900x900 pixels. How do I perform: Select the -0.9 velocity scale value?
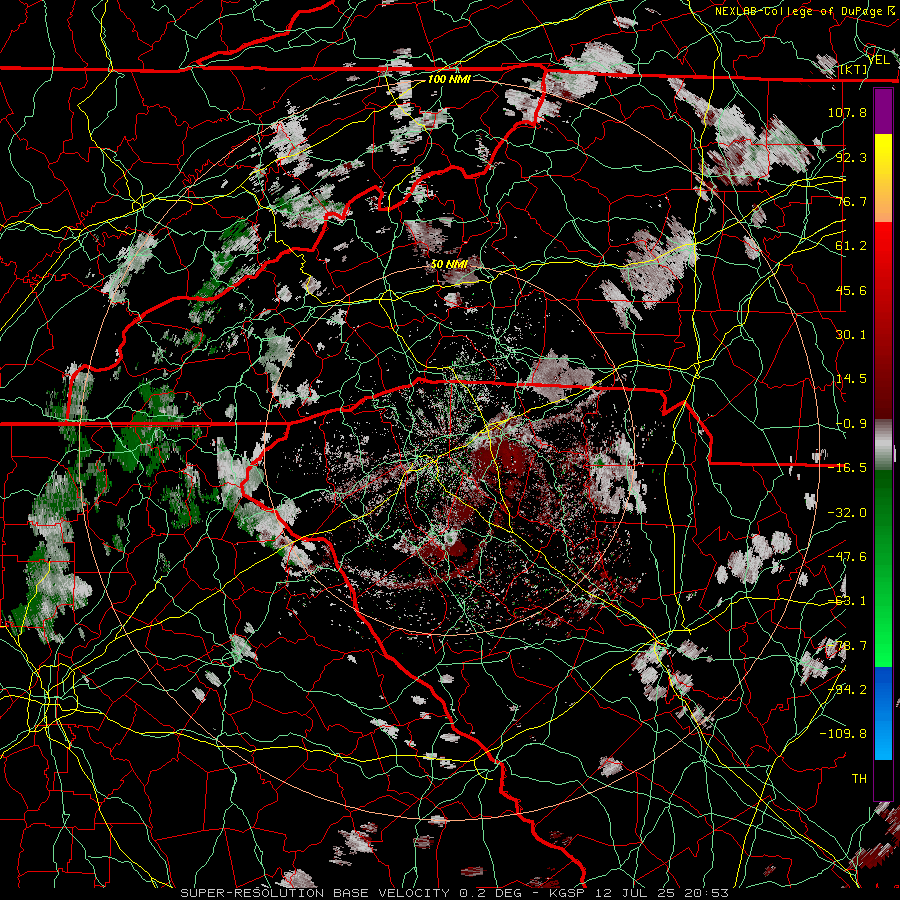pos(851,424)
